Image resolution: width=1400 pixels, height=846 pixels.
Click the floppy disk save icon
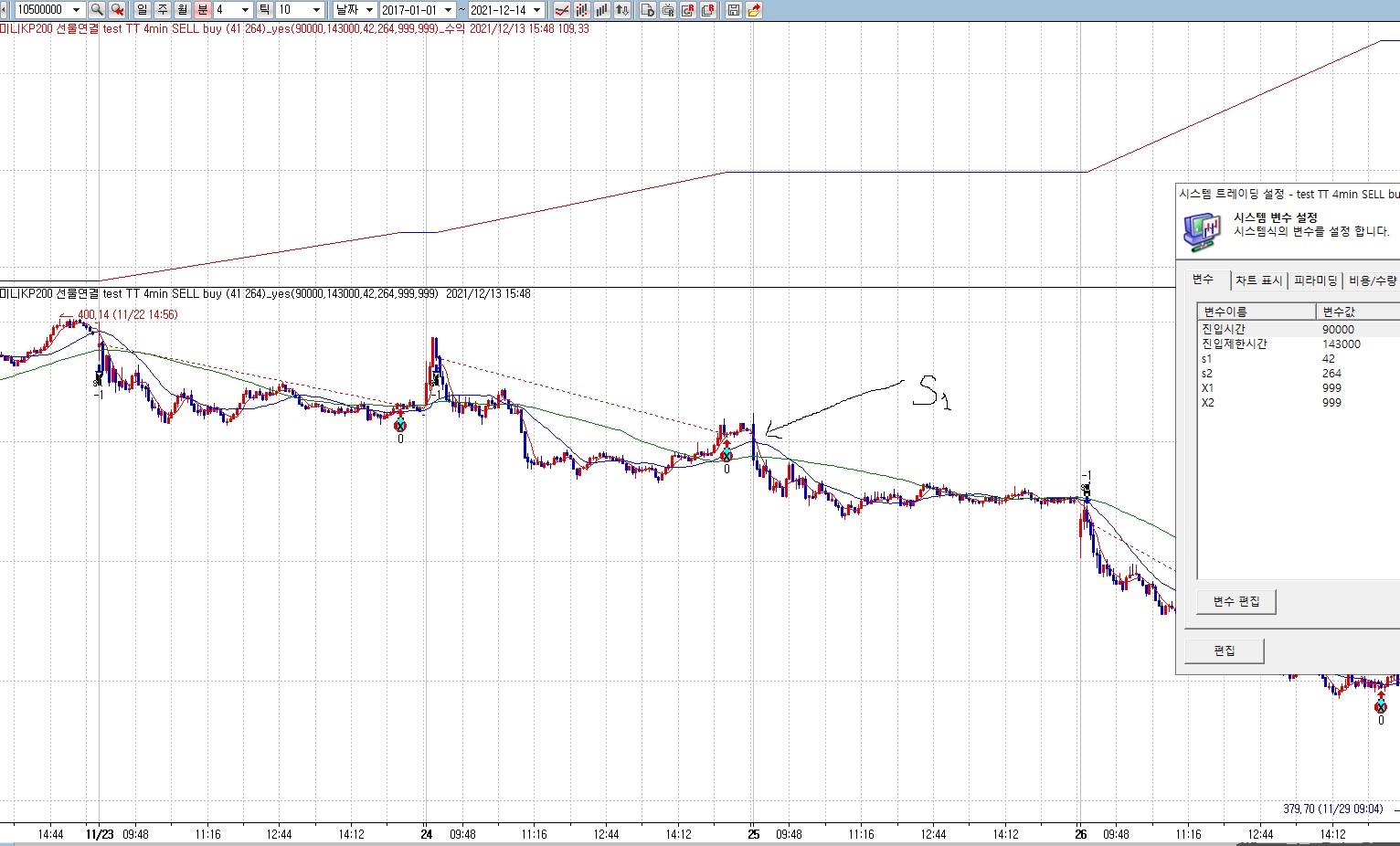click(733, 10)
